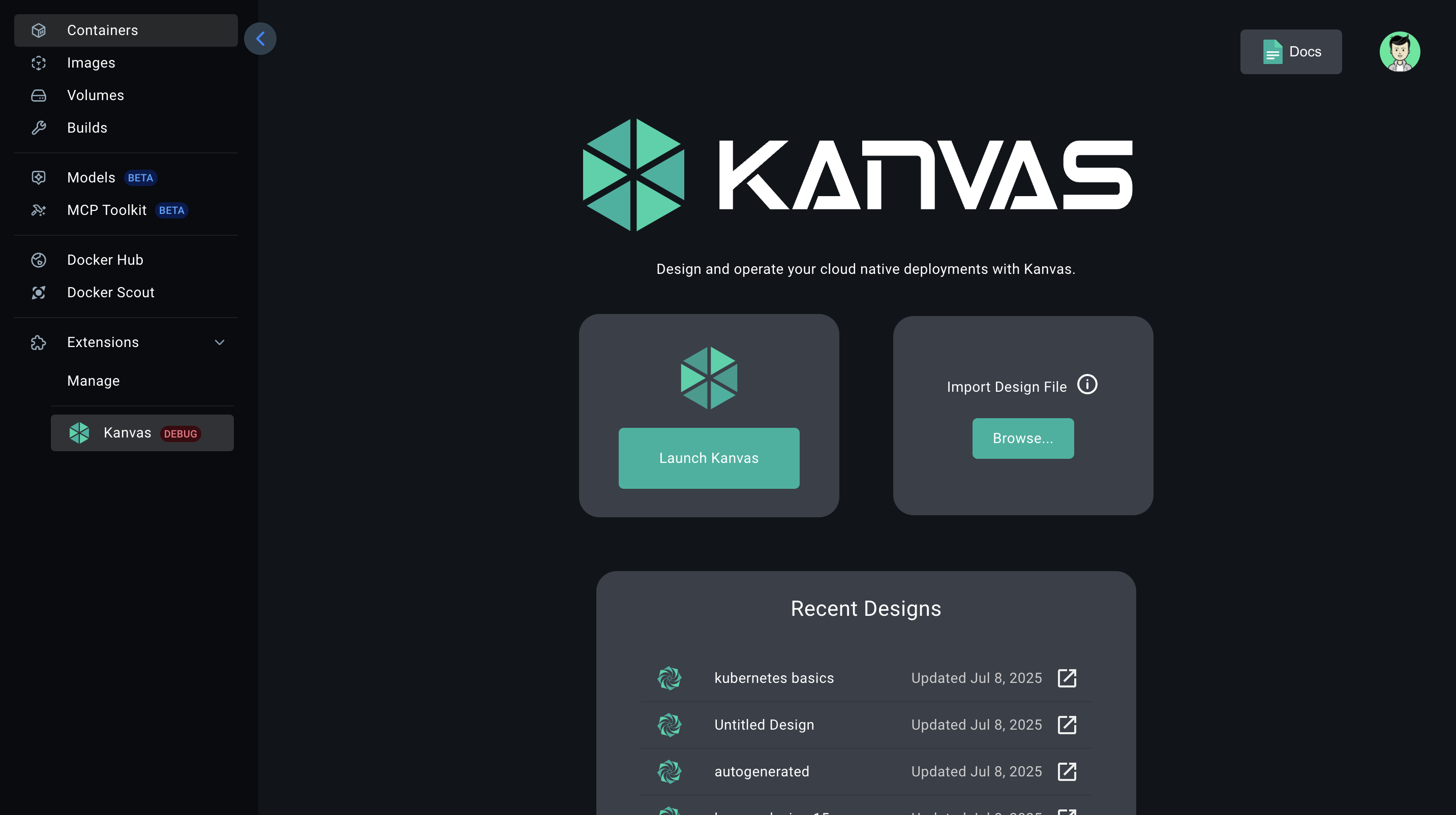This screenshot has width=1456, height=815.
Task: Click info icon beside Import Design File
Action: click(x=1086, y=385)
